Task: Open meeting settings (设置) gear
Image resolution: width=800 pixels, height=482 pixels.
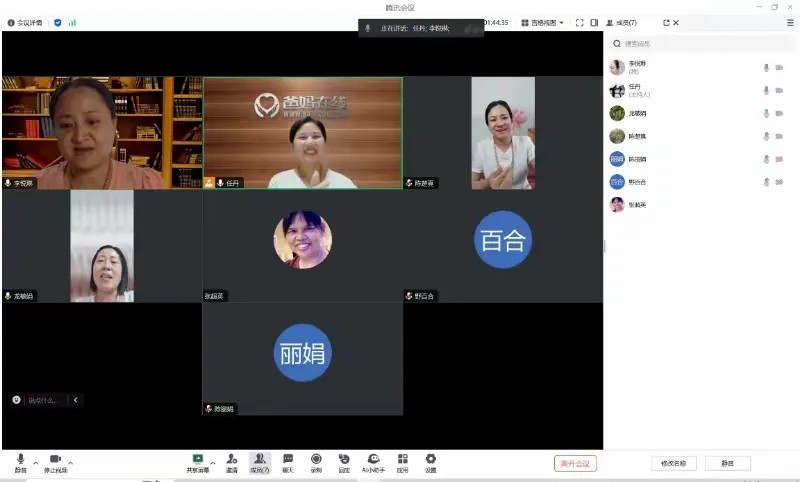Action: click(x=430, y=460)
